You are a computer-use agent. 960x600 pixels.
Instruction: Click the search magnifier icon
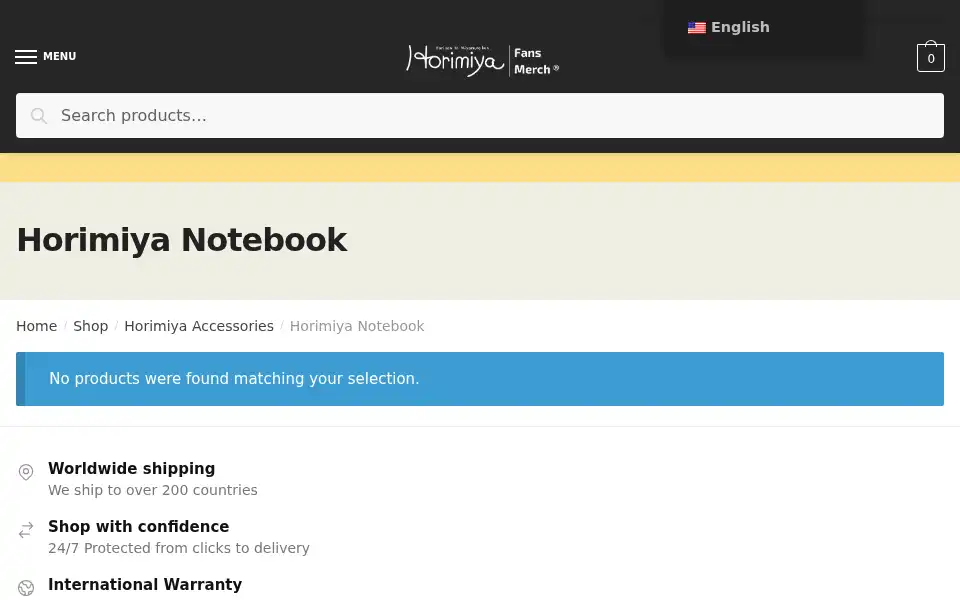click(39, 116)
